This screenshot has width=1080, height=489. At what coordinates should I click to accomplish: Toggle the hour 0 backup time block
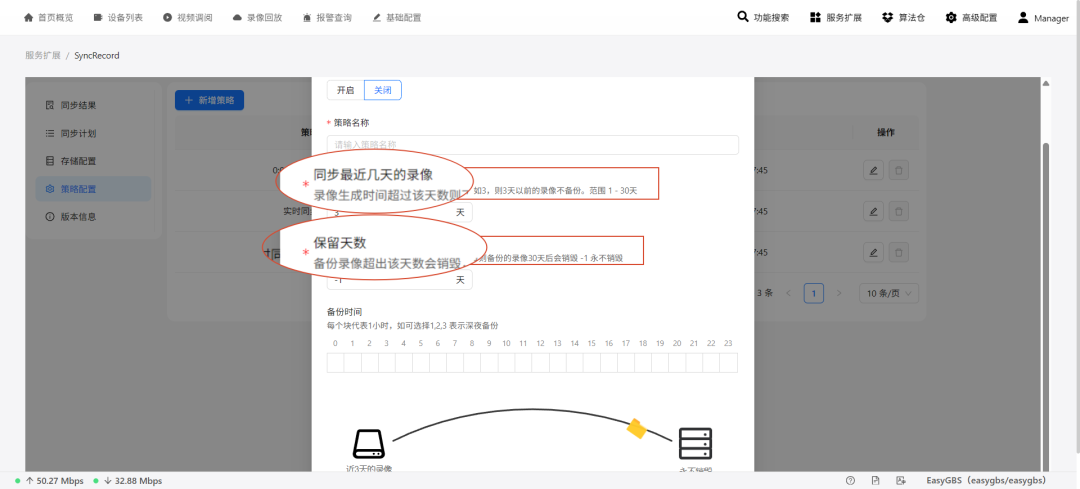(x=335, y=363)
